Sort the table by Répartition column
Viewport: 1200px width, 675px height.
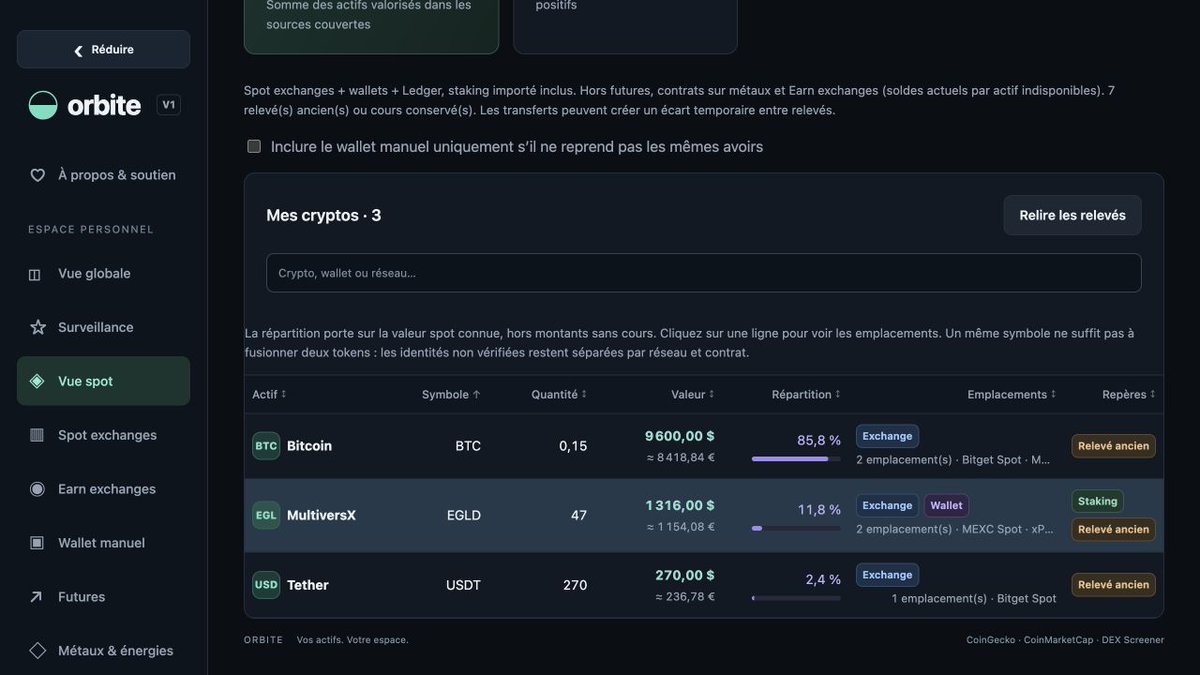pos(806,394)
